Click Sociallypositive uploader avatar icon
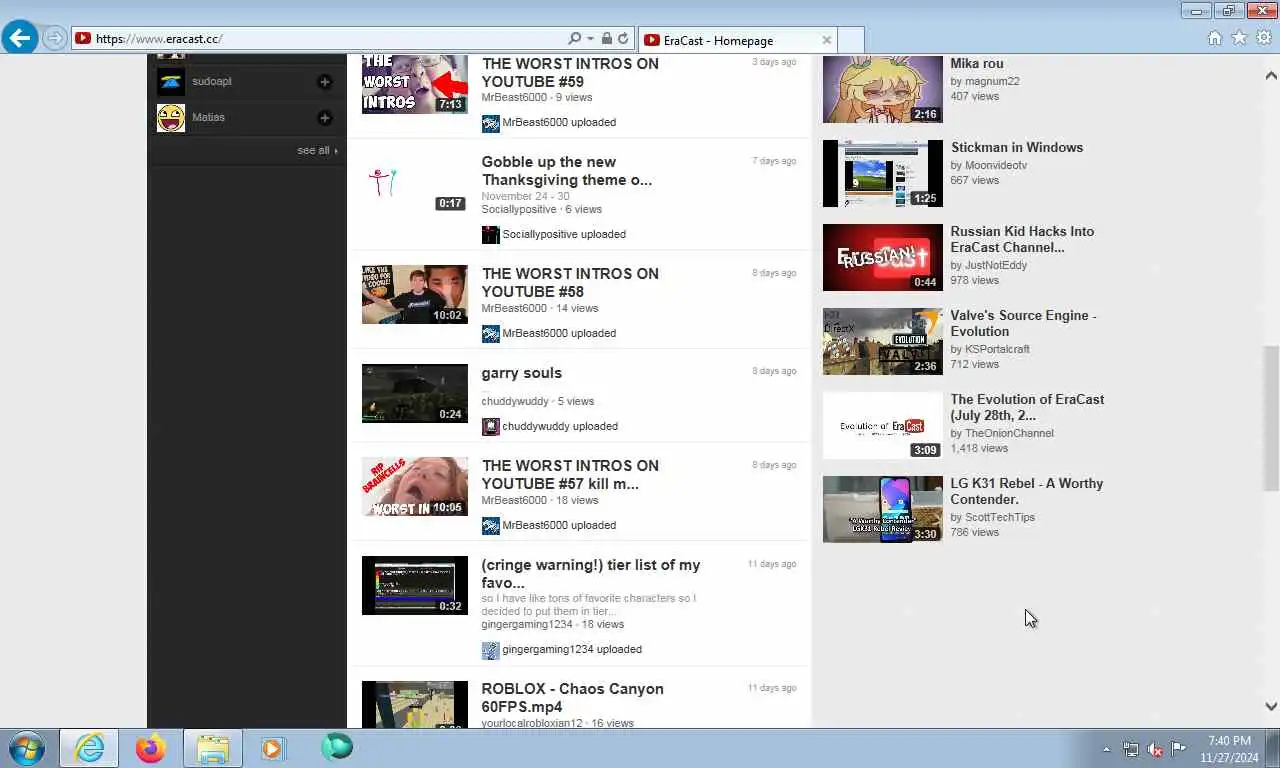The width and height of the screenshot is (1280, 768). (490, 234)
